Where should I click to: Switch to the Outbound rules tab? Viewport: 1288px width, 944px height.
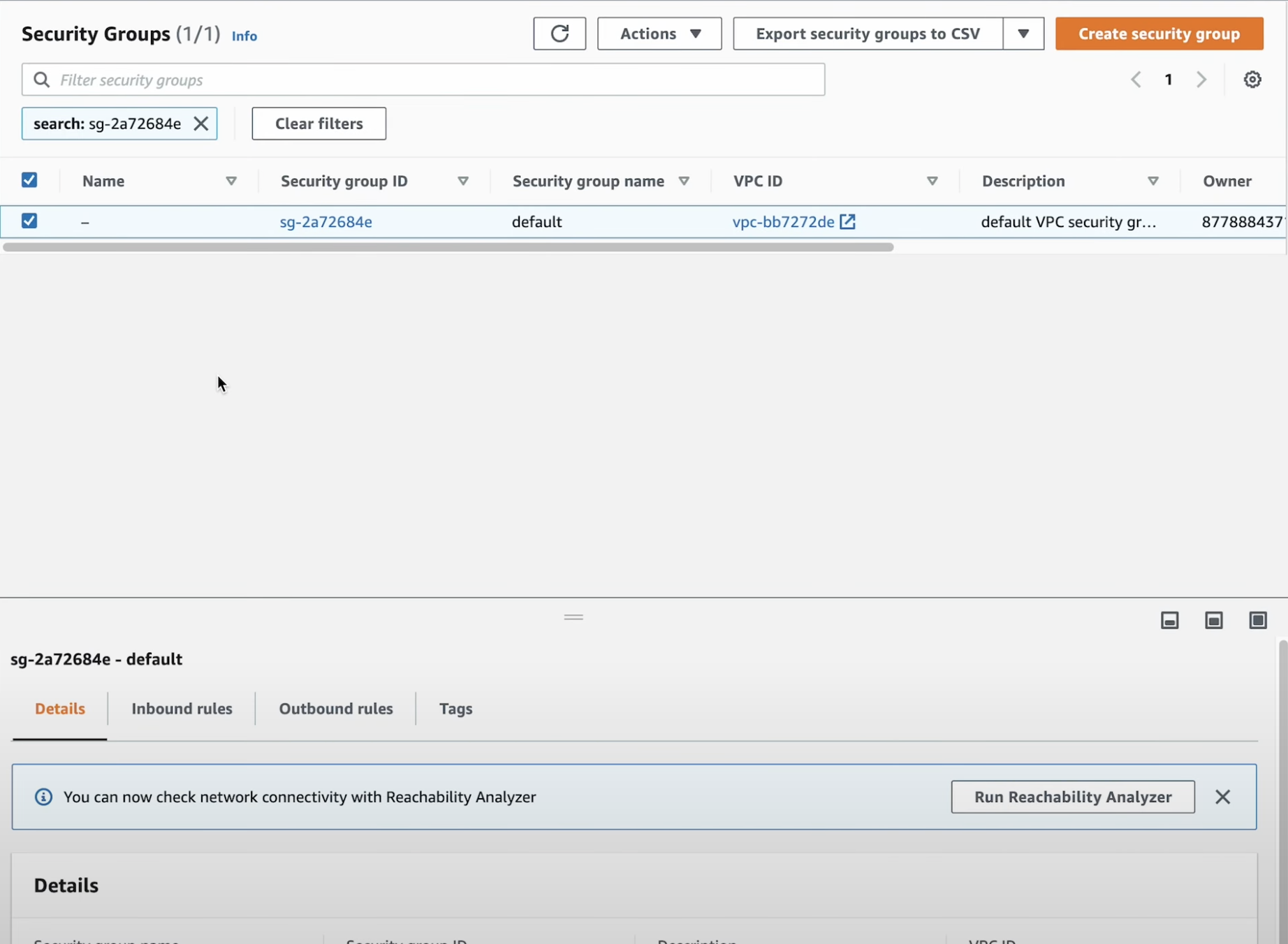click(336, 709)
